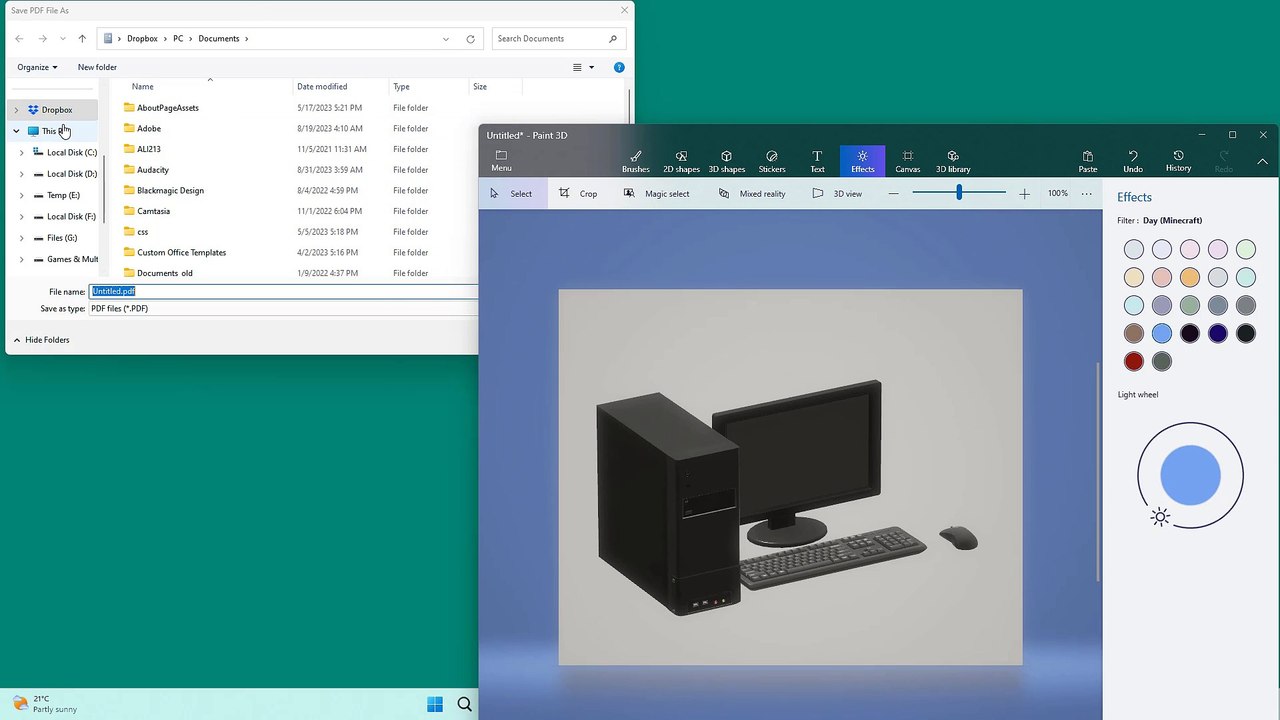1280x720 pixels.
Task: Click the New folder button
Action: pyautogui.click(x=97, y=67)
